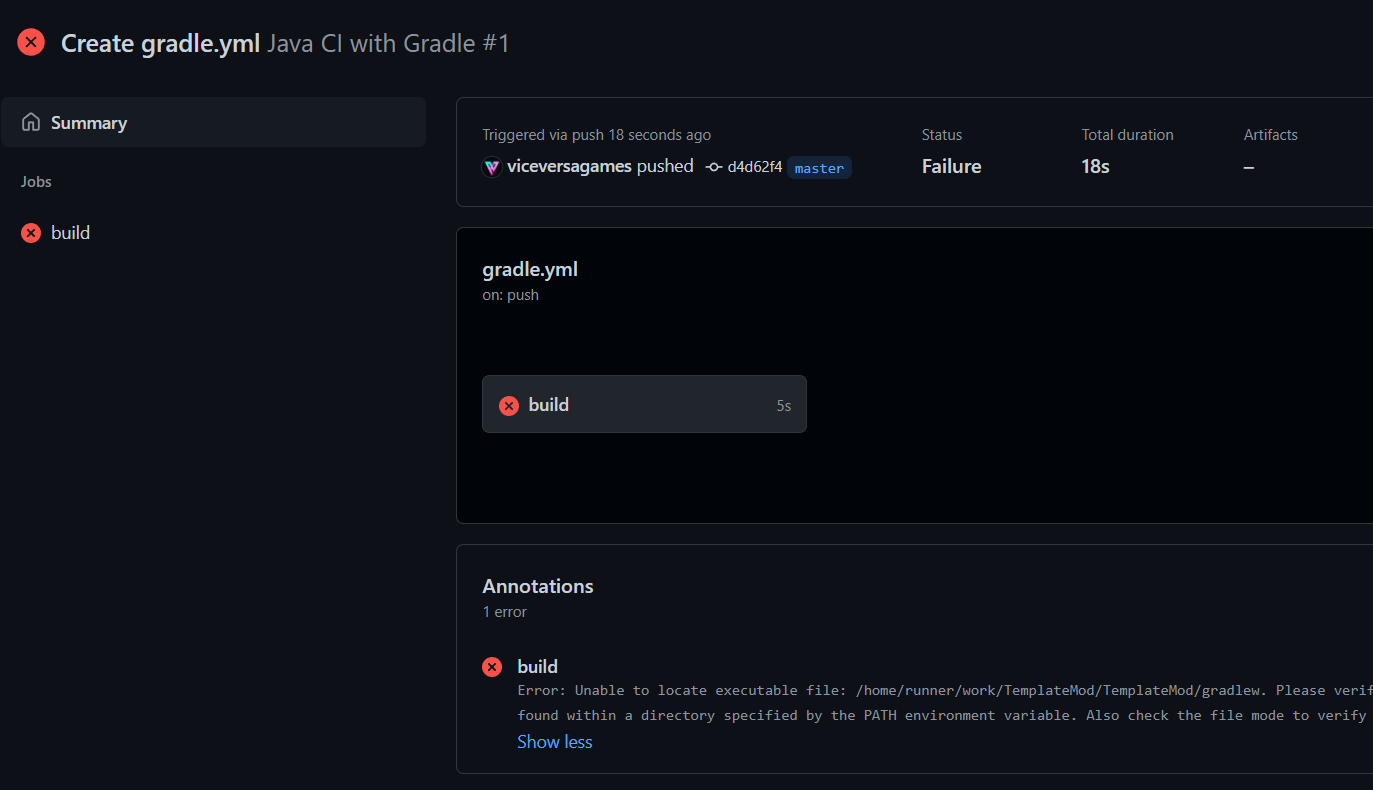Click the red error icon in Annotations
This screenshot has width=1373, height=790.
[492, 667]
